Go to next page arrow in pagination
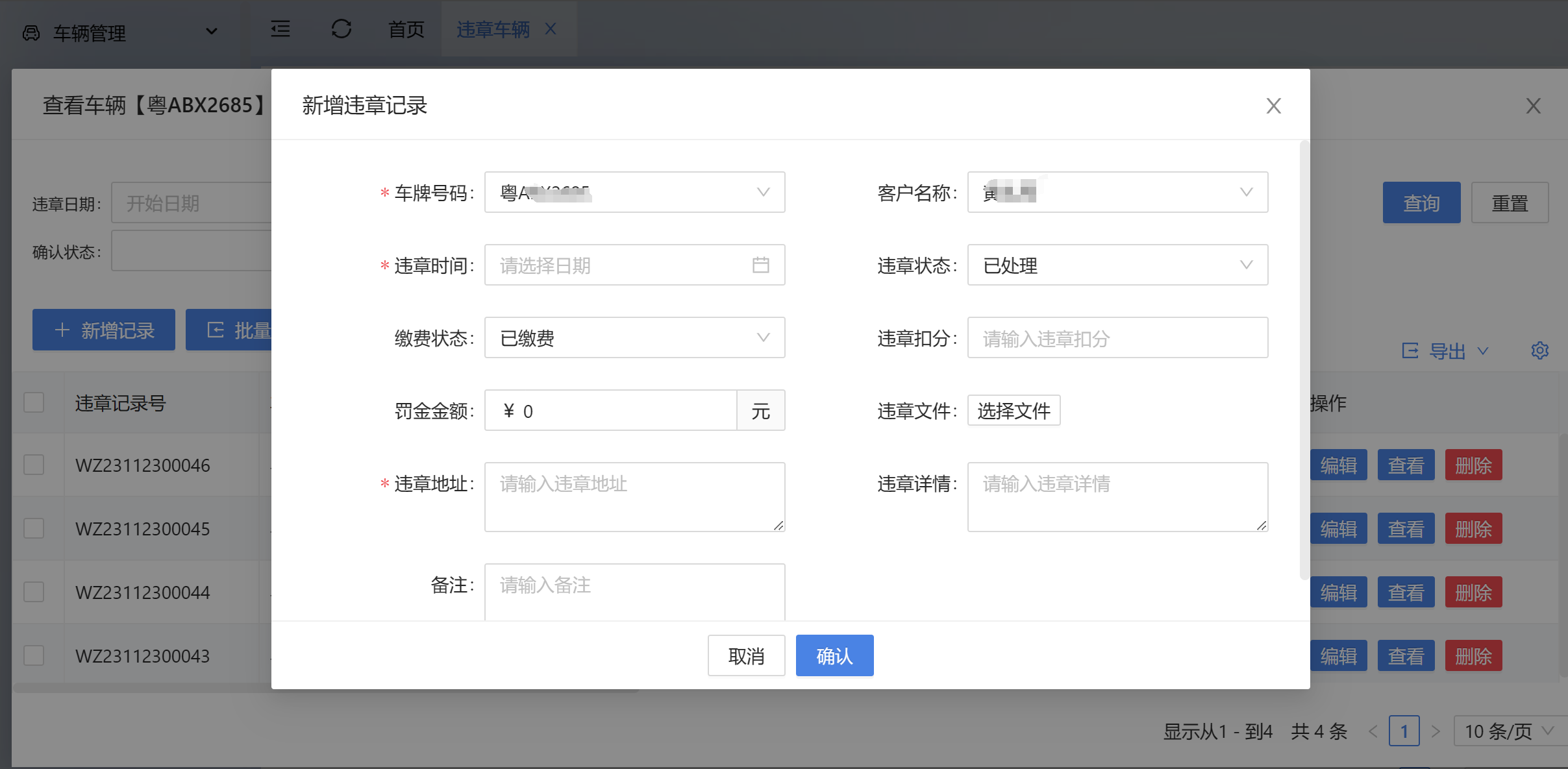The image size is (1568, 769). pyautogui.click(x=1436, y=732)
